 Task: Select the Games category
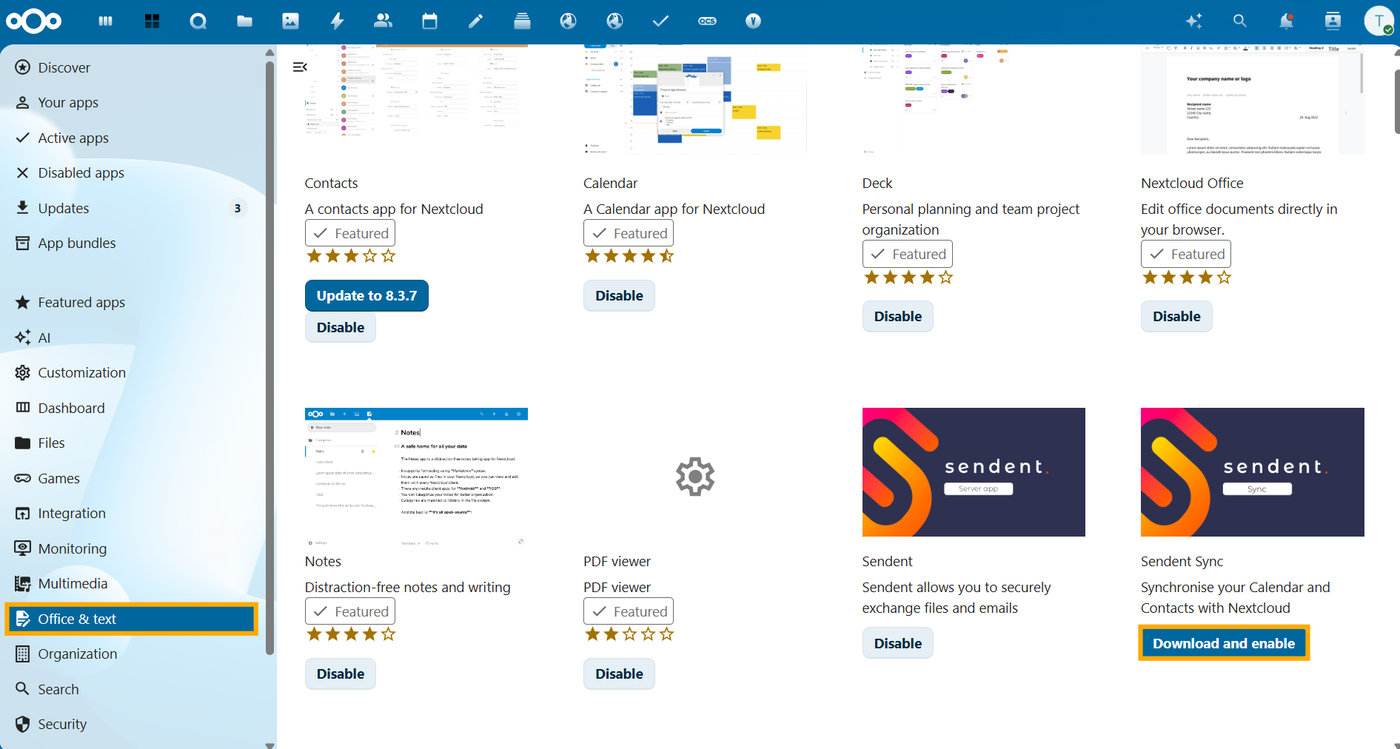tap(132, 478)
